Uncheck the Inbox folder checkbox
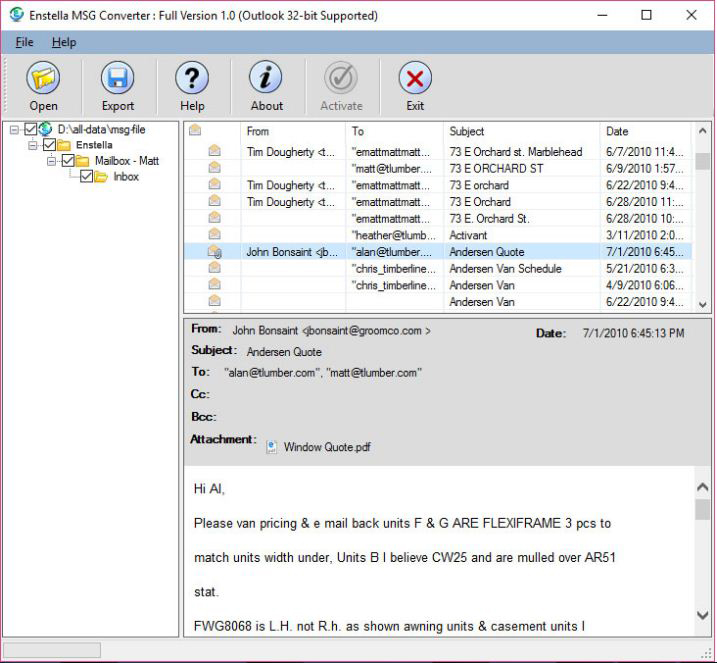The height and width of the screenshot is (663, 717). coord(86,176)
